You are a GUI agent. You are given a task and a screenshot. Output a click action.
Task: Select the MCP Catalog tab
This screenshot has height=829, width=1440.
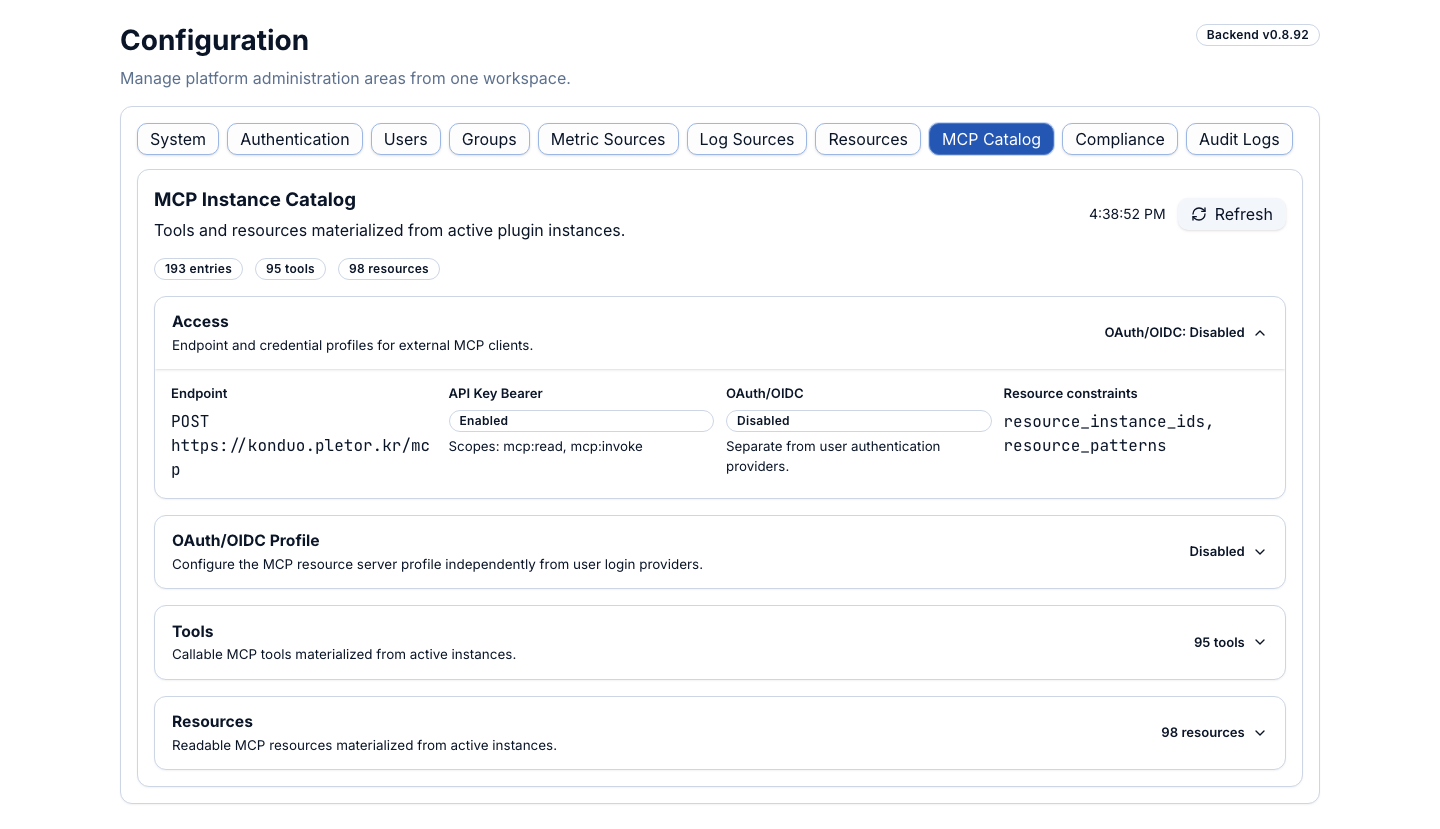tap(991, 139)
